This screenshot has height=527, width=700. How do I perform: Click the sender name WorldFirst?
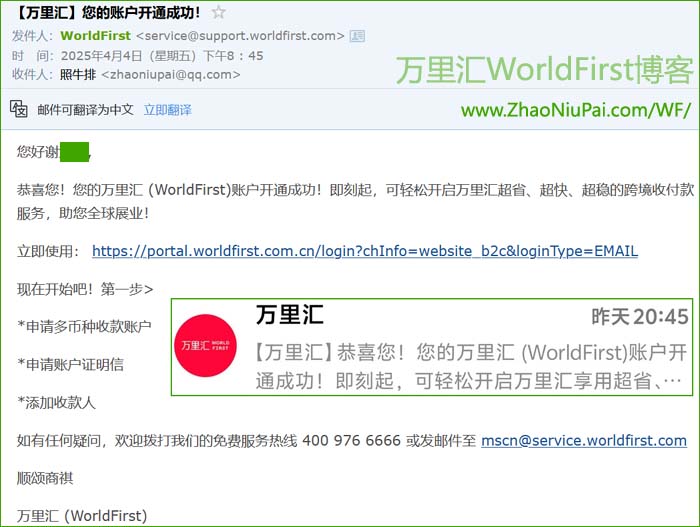click(x=96, y=36)
